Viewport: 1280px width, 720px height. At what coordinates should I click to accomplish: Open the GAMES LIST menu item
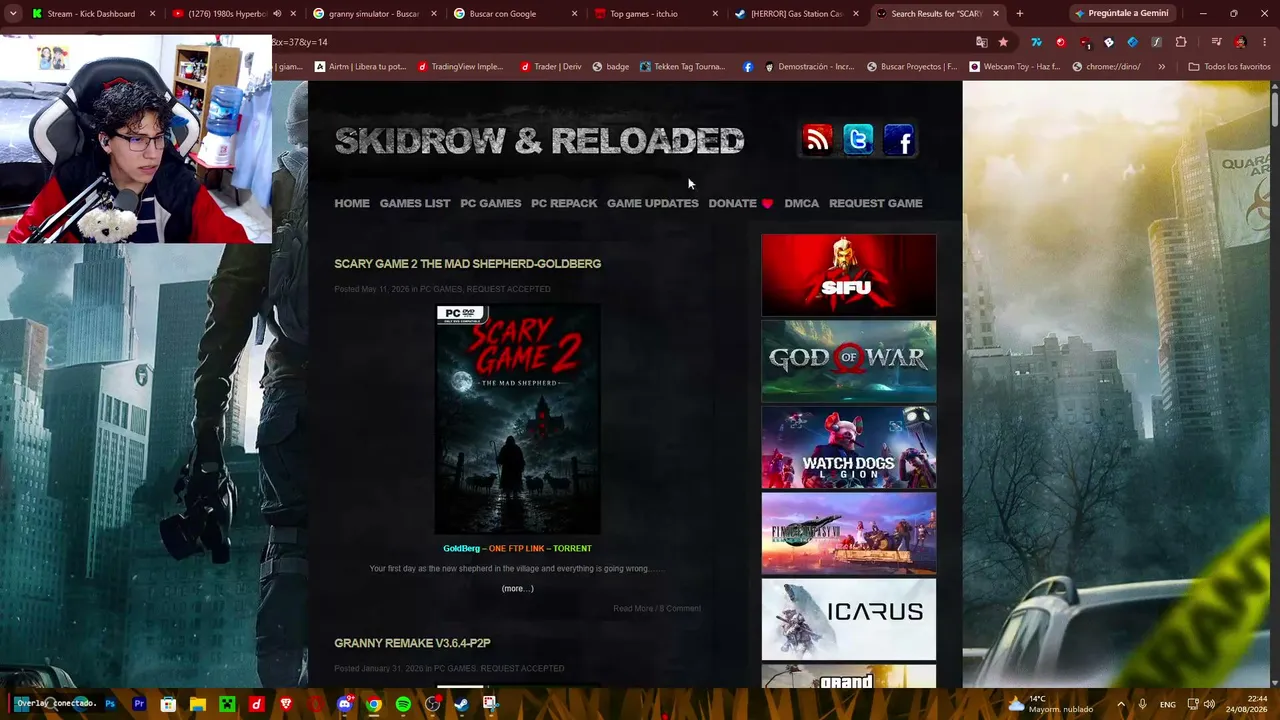point(415,203)
